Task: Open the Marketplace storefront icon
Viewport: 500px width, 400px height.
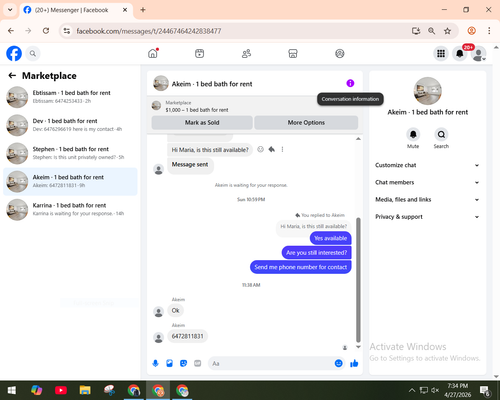Action: [293, 53]
